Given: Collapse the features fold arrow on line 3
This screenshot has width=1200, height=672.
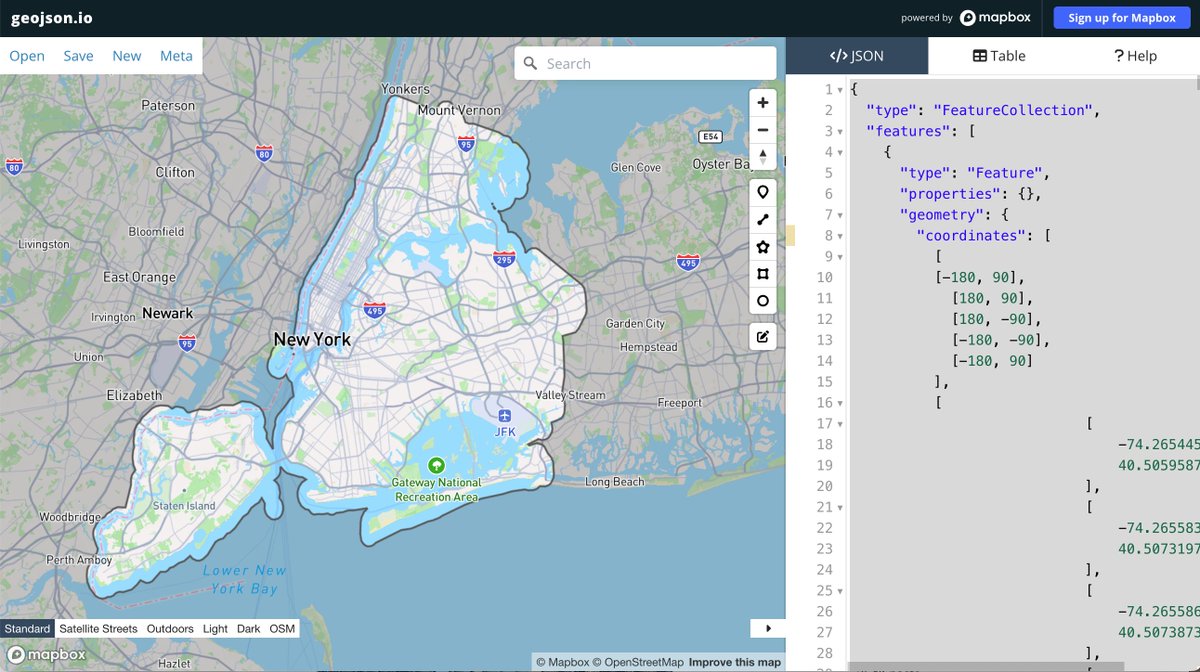Looking at the screenshot, I should coord(840,132).
